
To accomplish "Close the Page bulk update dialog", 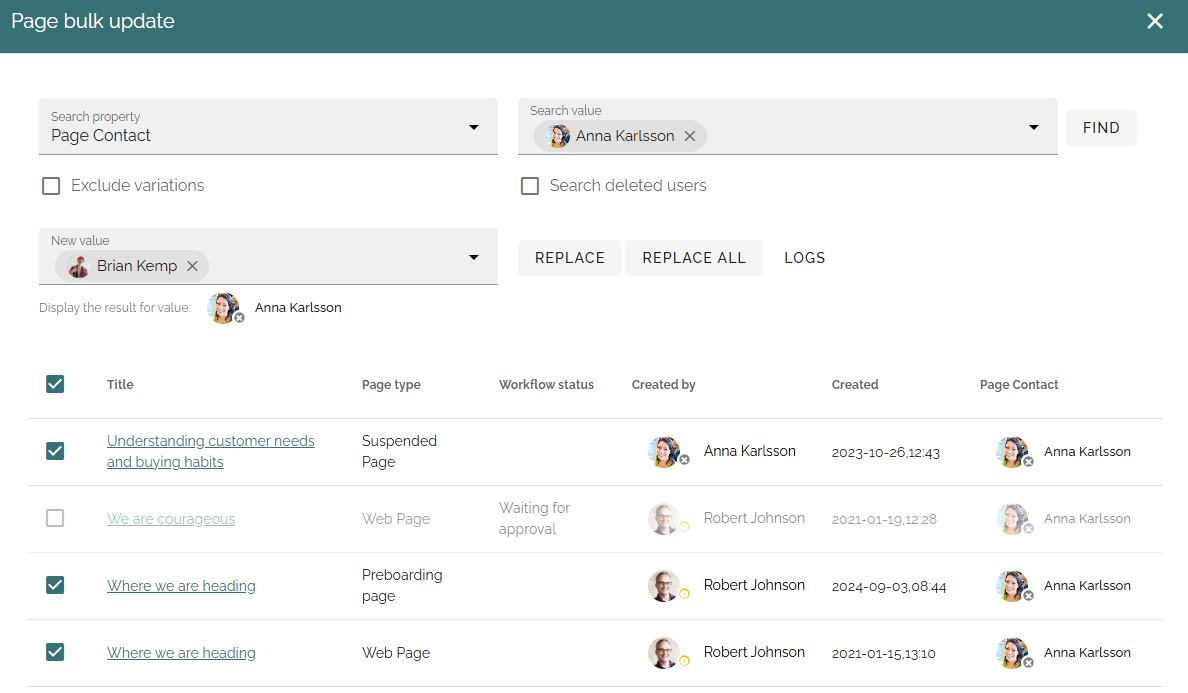I will click(x=1155, y=21).
